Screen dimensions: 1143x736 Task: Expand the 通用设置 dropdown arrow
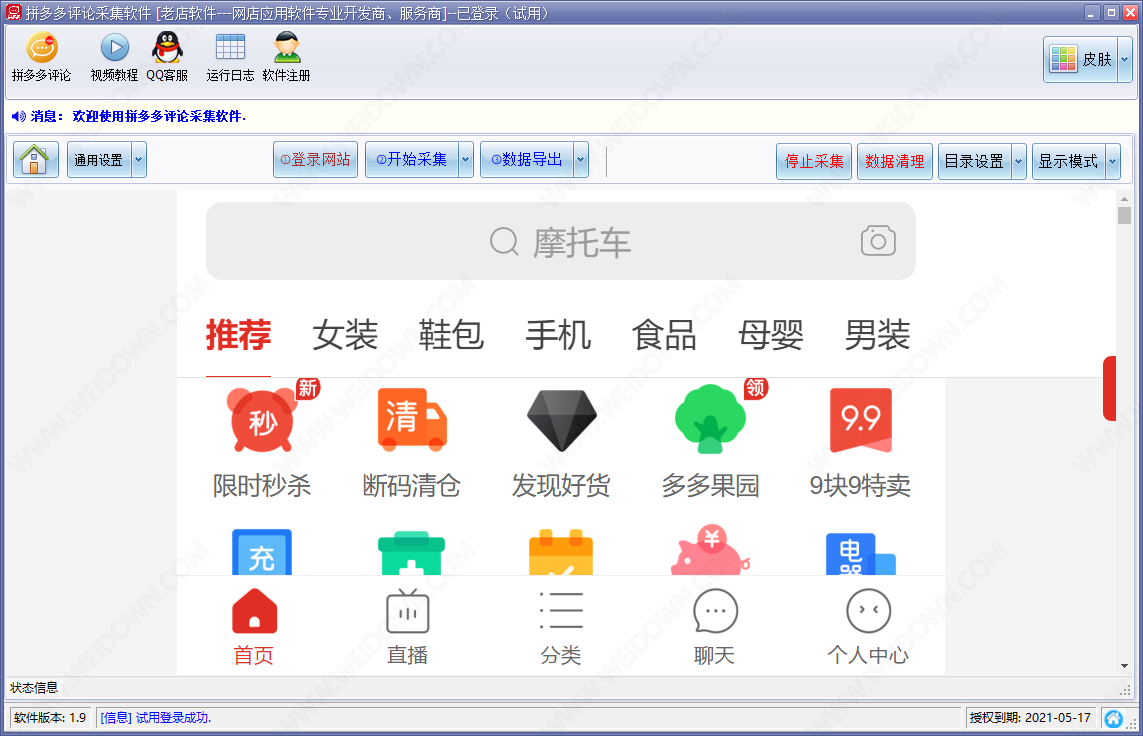point(139,160)
